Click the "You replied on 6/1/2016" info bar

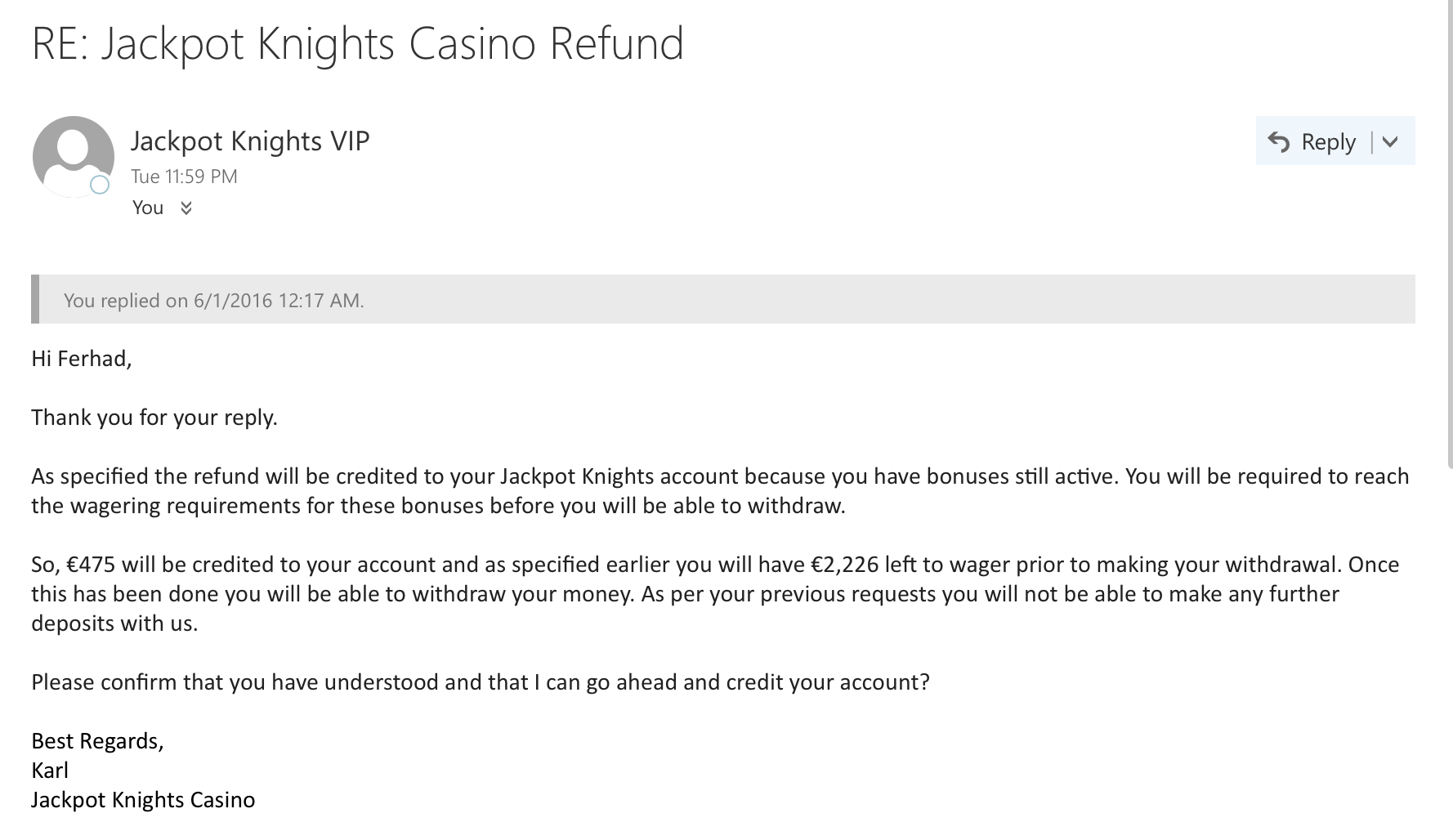[x=723, y=299]
